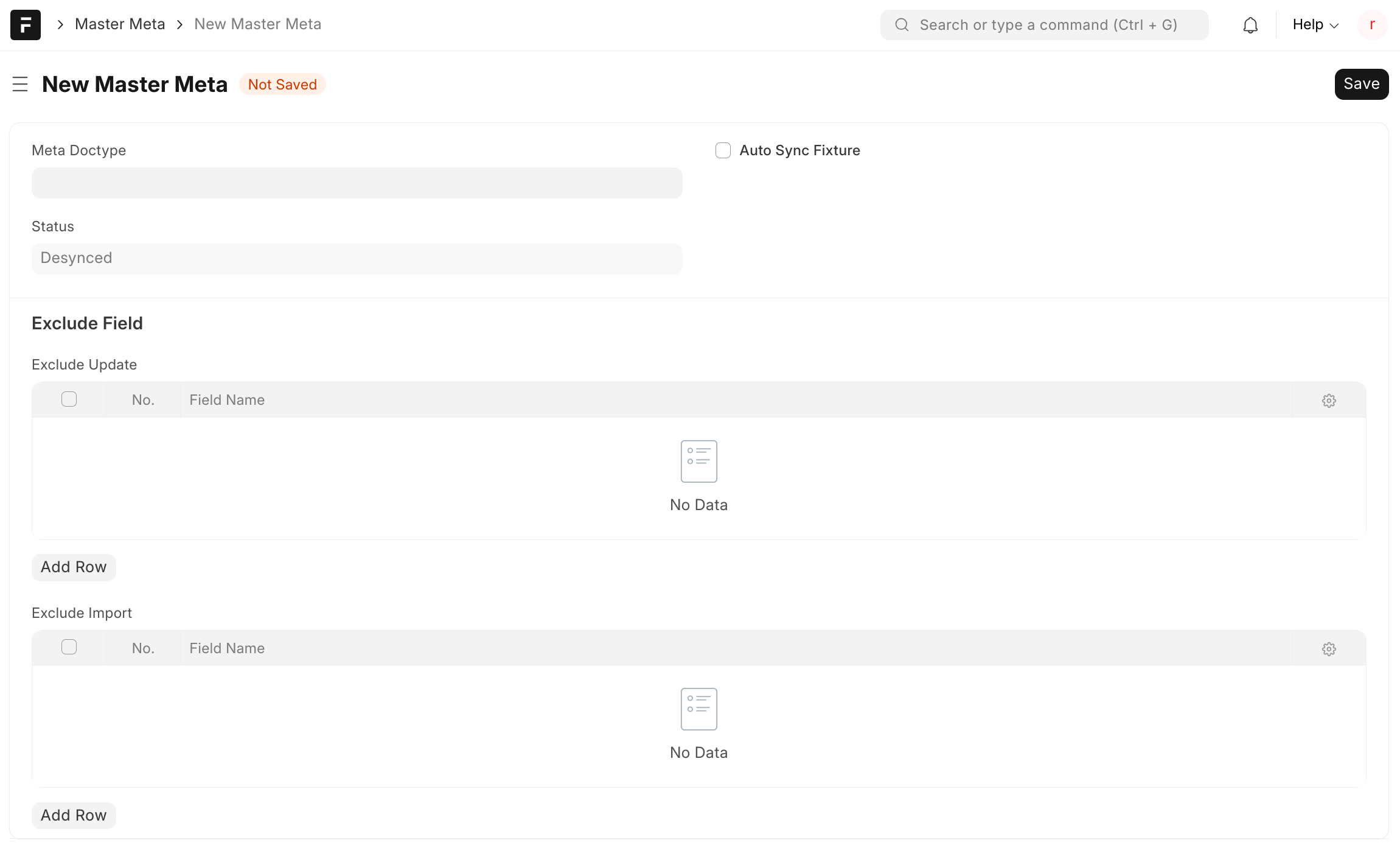Click New Master Meta breadcrumb
The image size is (1400, 851).
tap(257, 24)
